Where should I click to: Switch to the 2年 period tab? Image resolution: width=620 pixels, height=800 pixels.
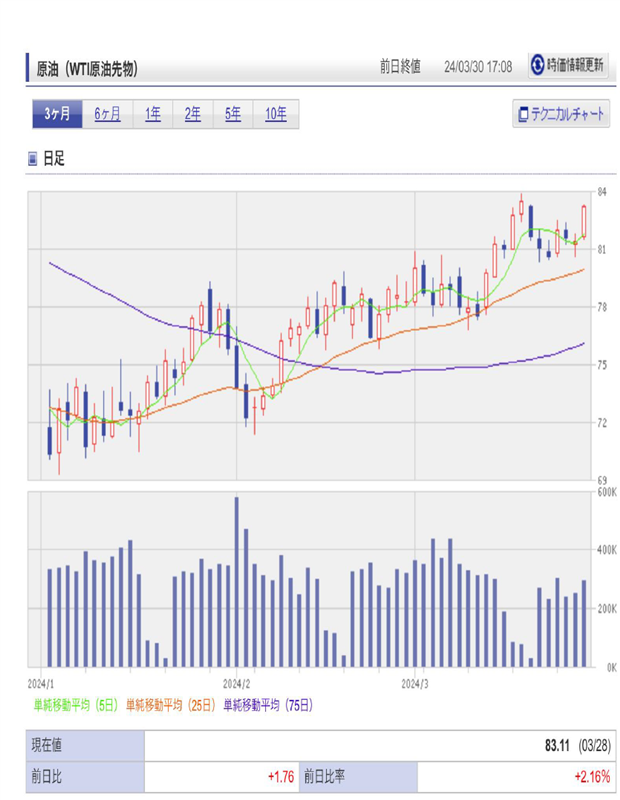point(192,114)
